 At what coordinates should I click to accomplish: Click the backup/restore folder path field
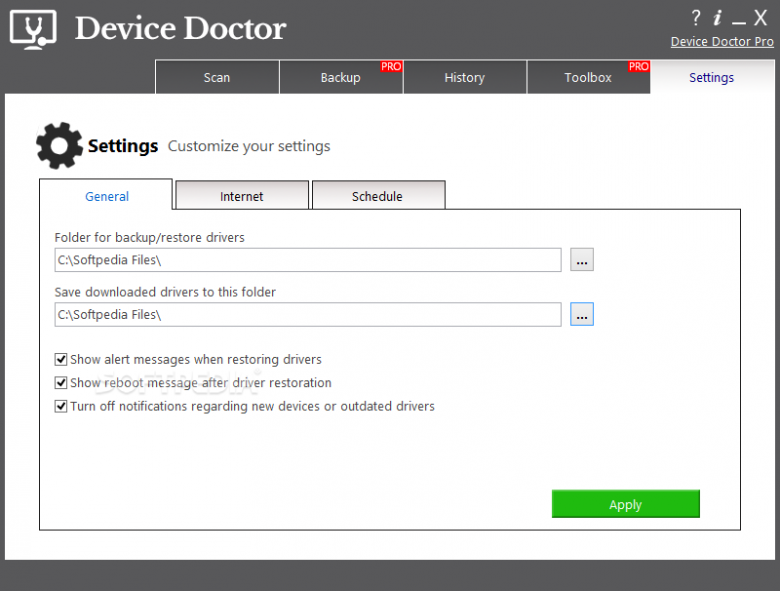[308, 260]
